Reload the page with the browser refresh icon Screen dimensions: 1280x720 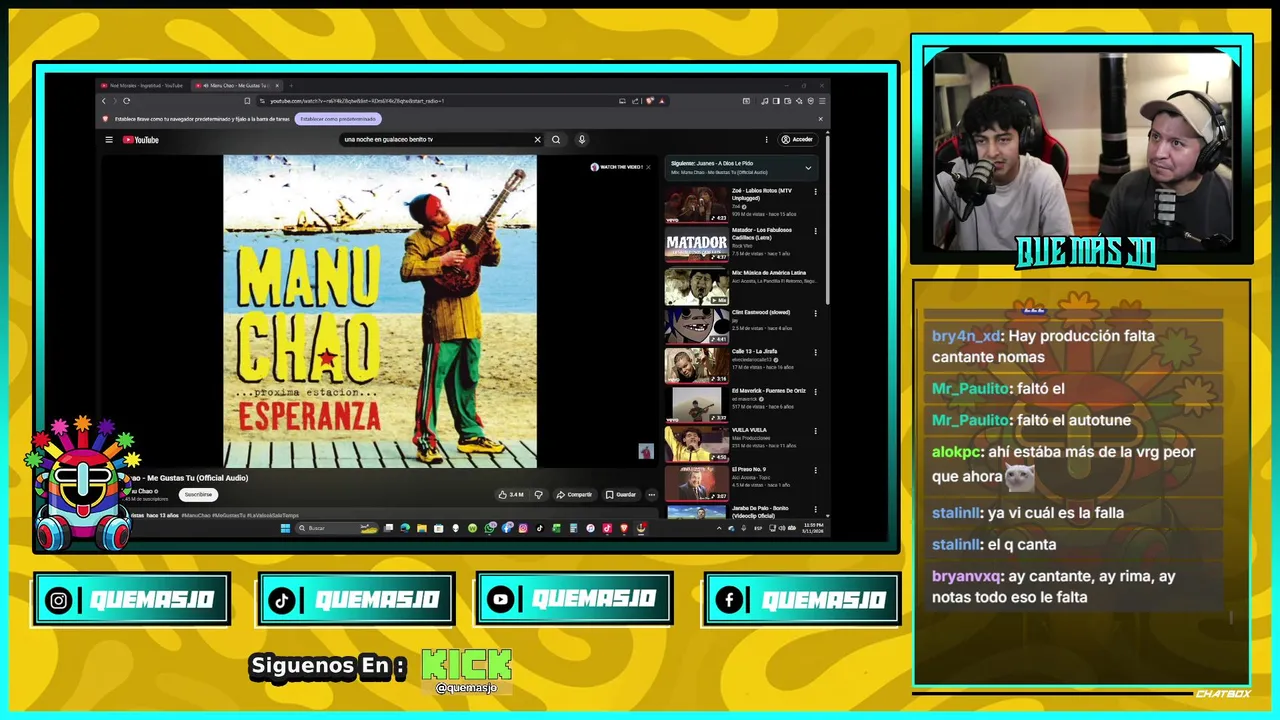tap(126, 101)
